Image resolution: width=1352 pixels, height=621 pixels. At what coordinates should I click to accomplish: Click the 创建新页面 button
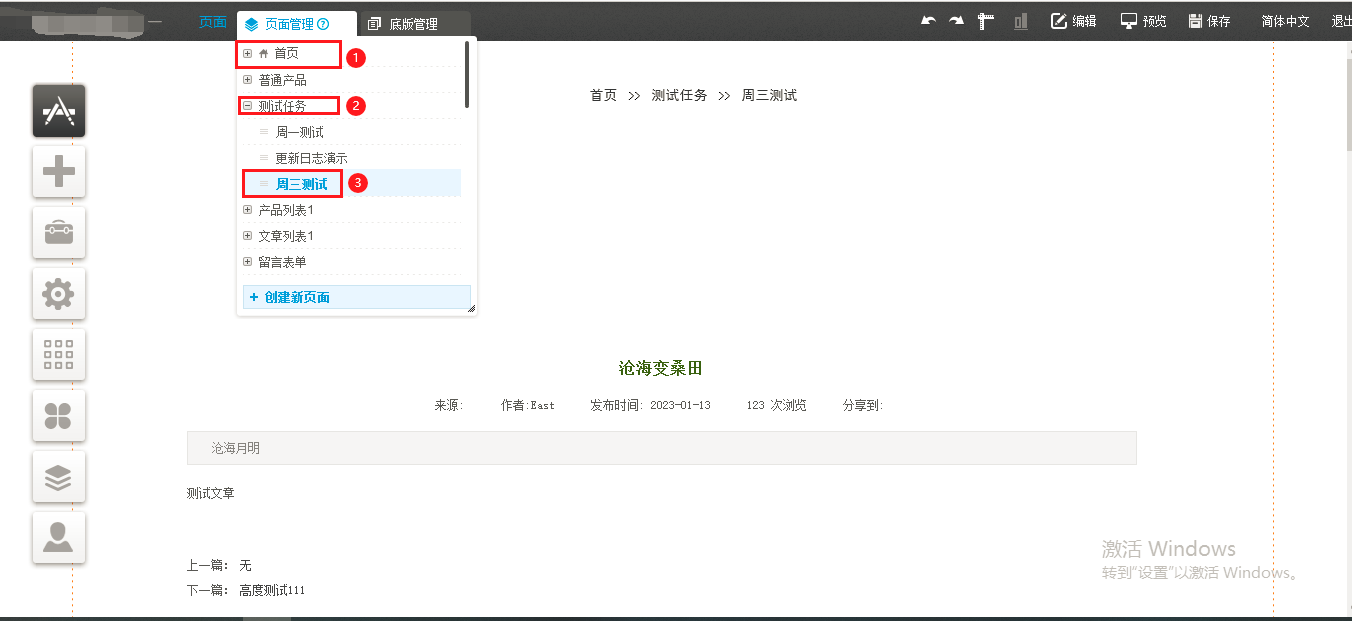tap(356, 297)
